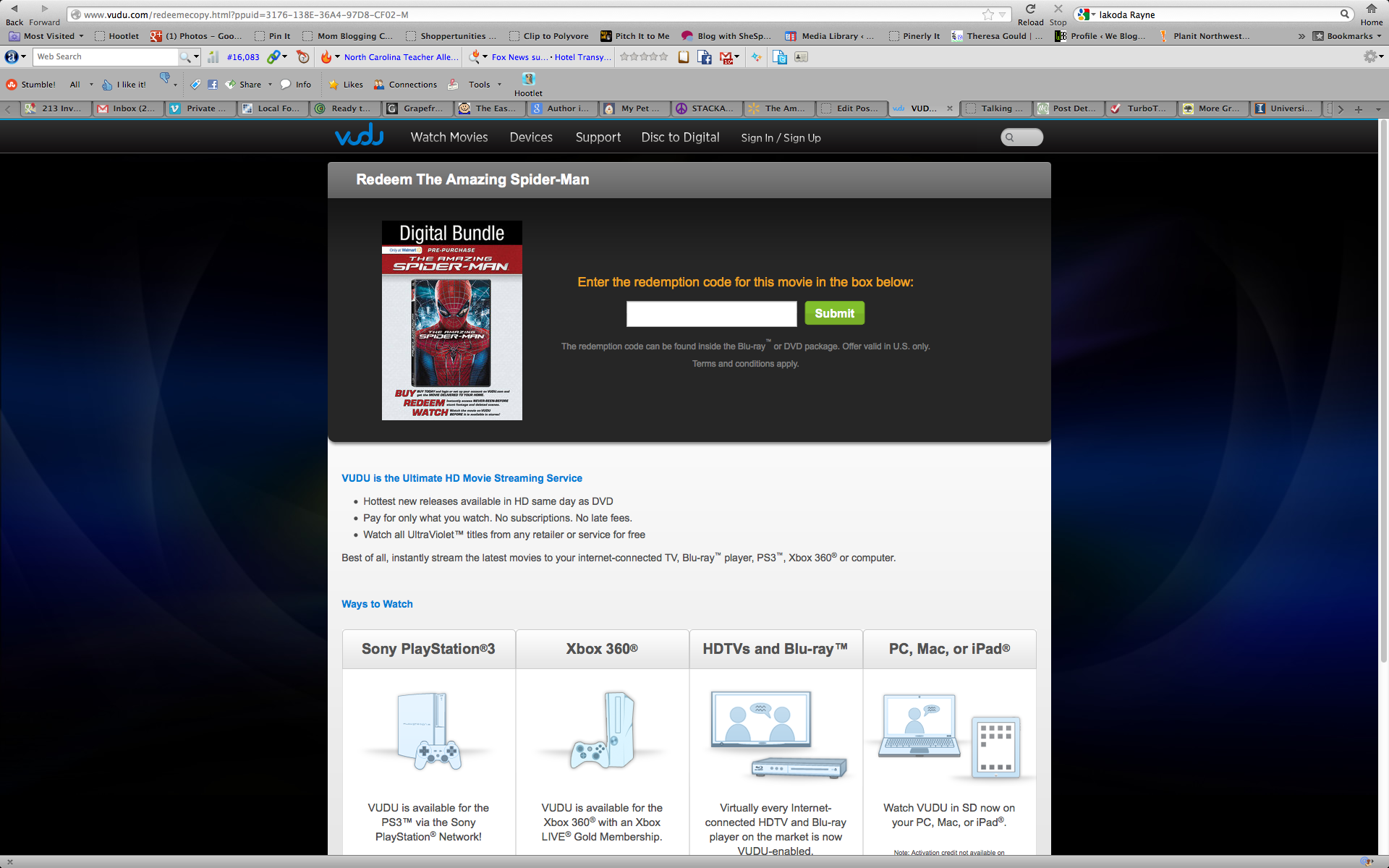1389x868 pixels.
Task: Click the redemption code input box
Action: click(x=711, y=314)
